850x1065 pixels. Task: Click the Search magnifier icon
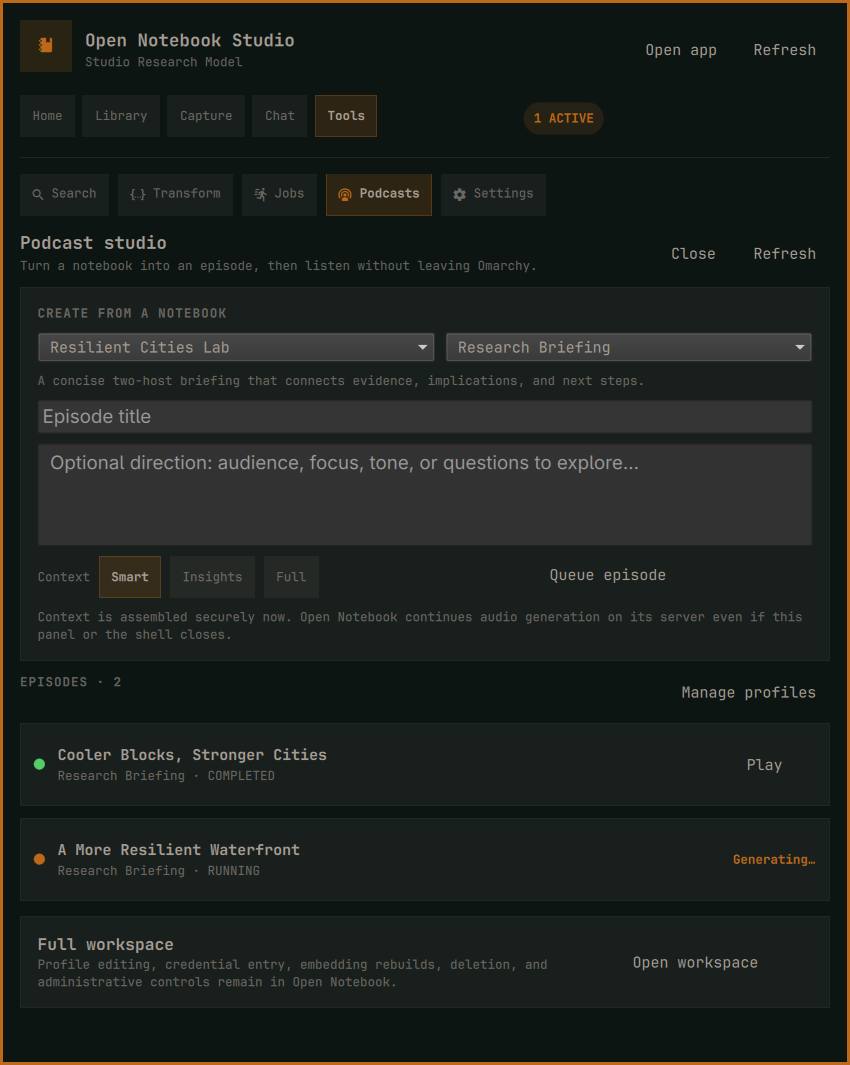coord(38,194)
